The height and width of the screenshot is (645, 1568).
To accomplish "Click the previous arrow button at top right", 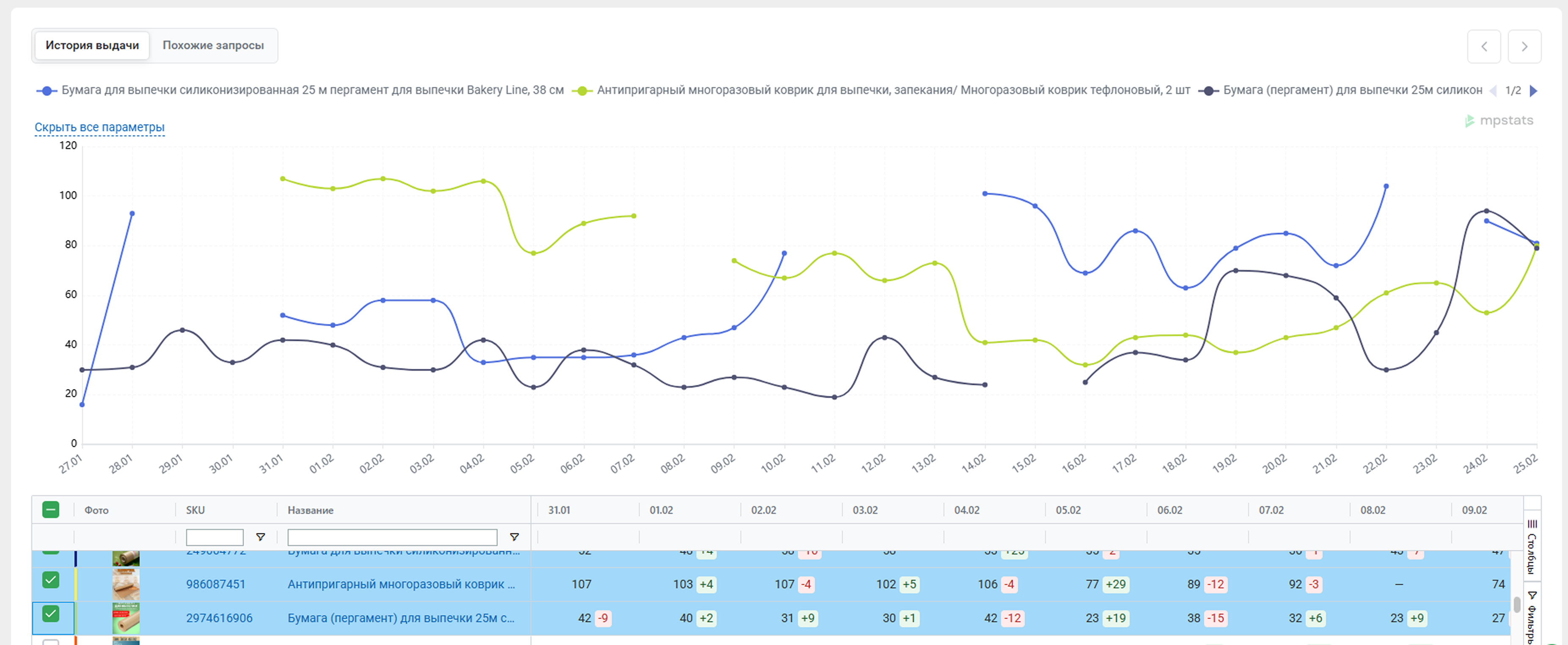I will tap(1483, 46).
